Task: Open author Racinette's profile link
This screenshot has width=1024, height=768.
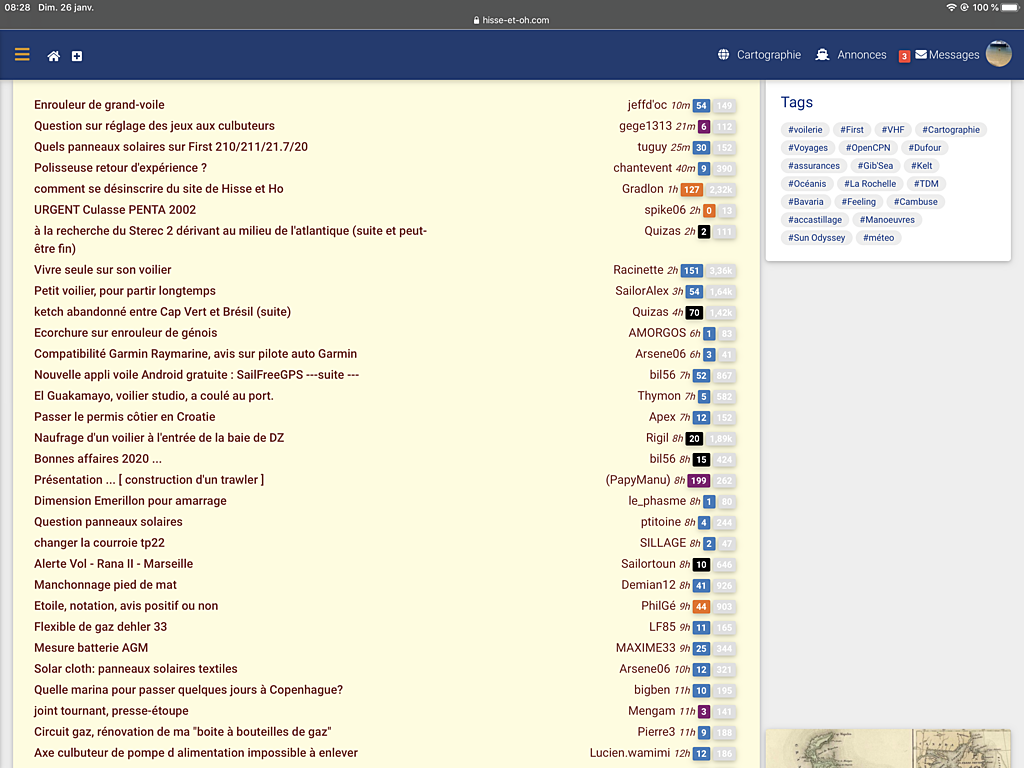Action: 638,270
